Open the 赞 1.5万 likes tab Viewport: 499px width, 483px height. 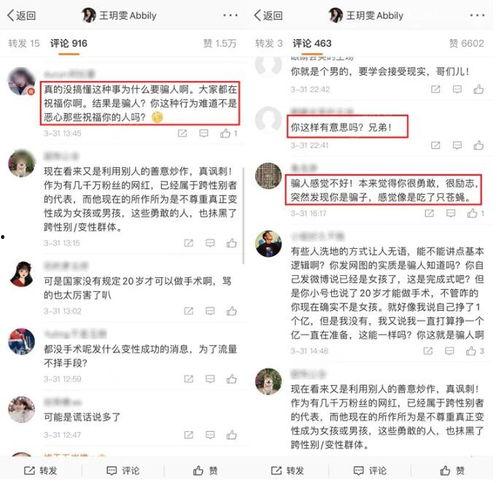pyautogui.click(x=220, y=43)
